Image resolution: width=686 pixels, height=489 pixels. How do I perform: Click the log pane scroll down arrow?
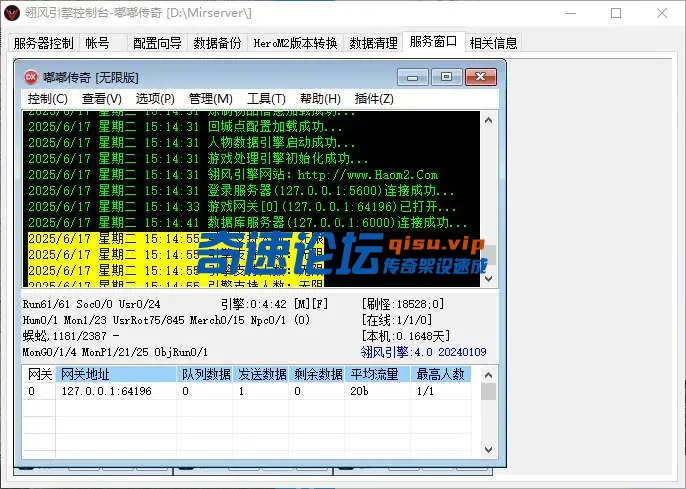tap(489, 279)
